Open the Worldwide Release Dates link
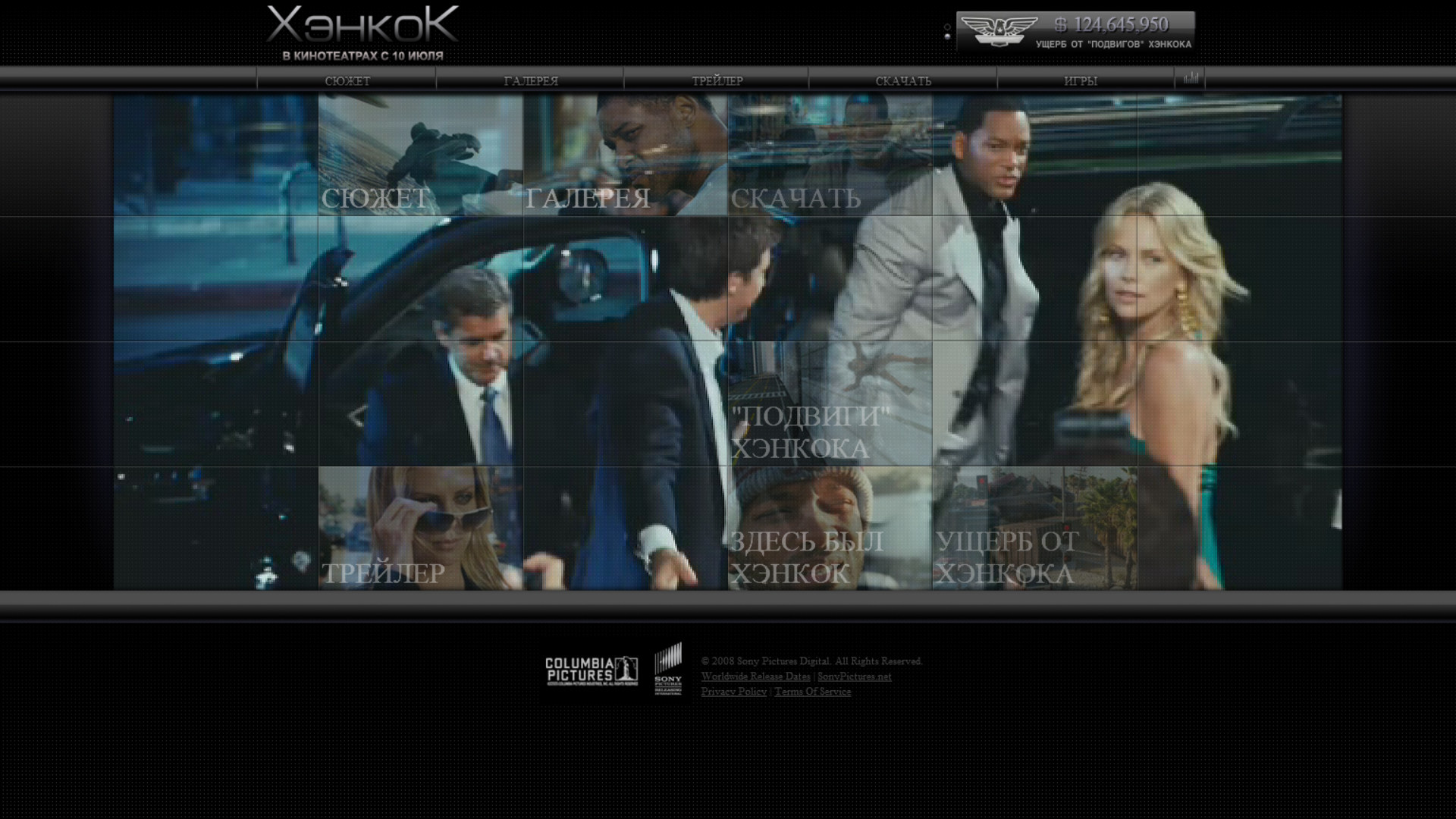Image resolution: width=1456 pixels, height=819 pixels. (x=755, y=676)
